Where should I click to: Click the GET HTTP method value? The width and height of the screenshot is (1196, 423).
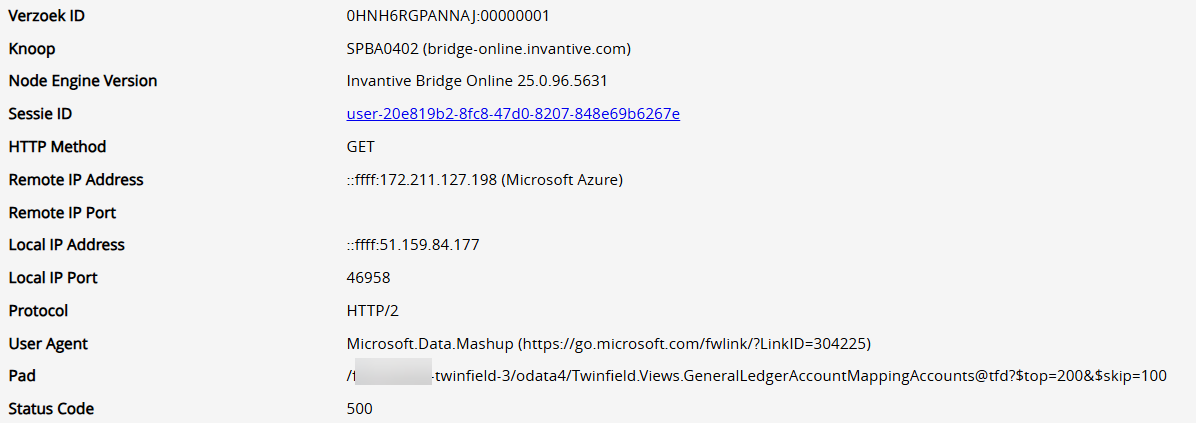tap(361, 147)
